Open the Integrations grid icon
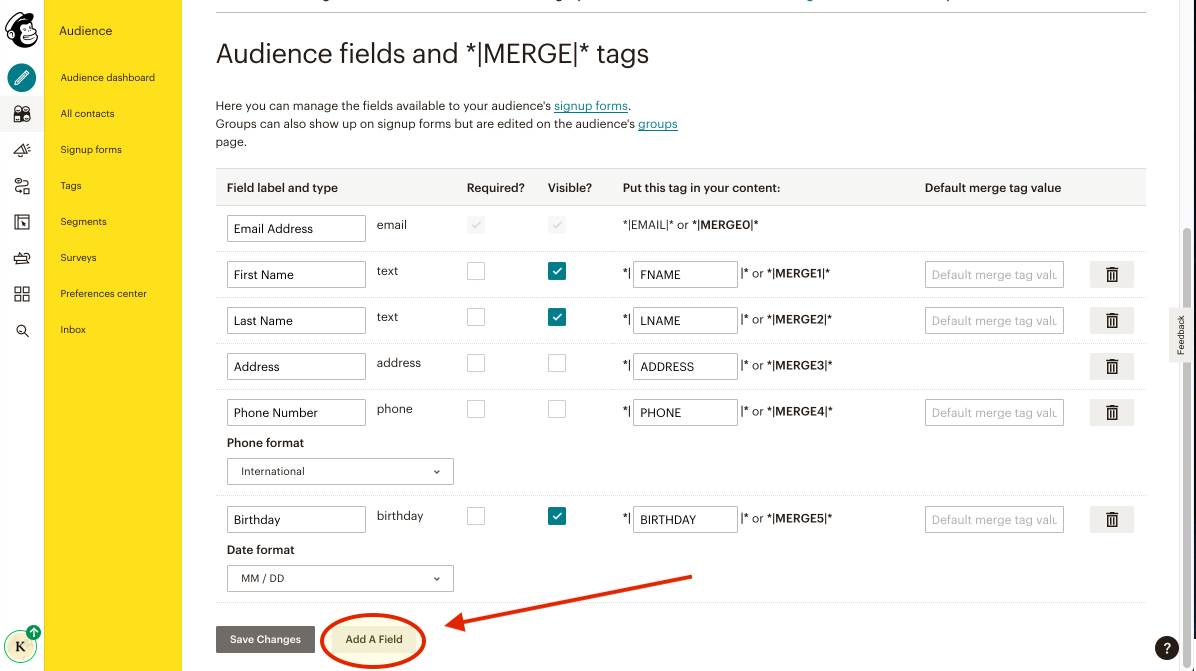This screenshot has width=1196, height=671. pyautogui.click(x=21, y=294)
